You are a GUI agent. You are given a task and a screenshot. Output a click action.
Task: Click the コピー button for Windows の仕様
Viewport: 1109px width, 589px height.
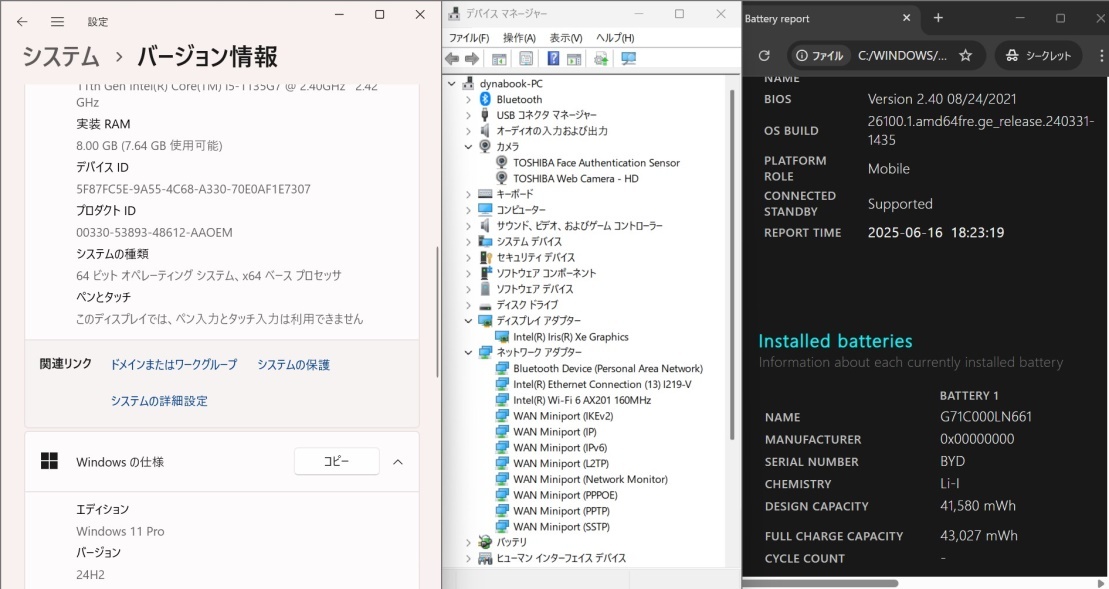click(x=336, y=461)
